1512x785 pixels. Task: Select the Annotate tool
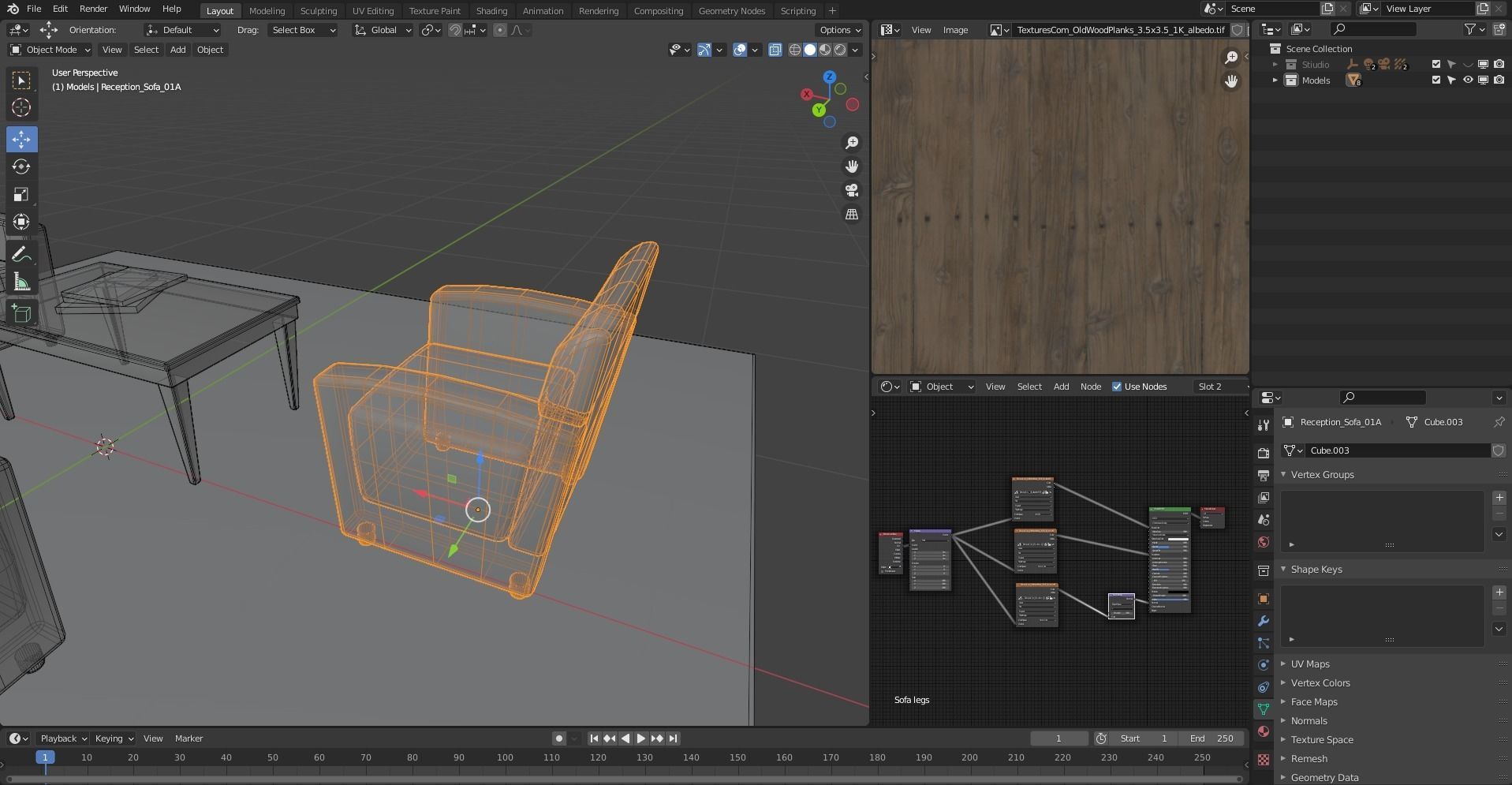[21, 254]
